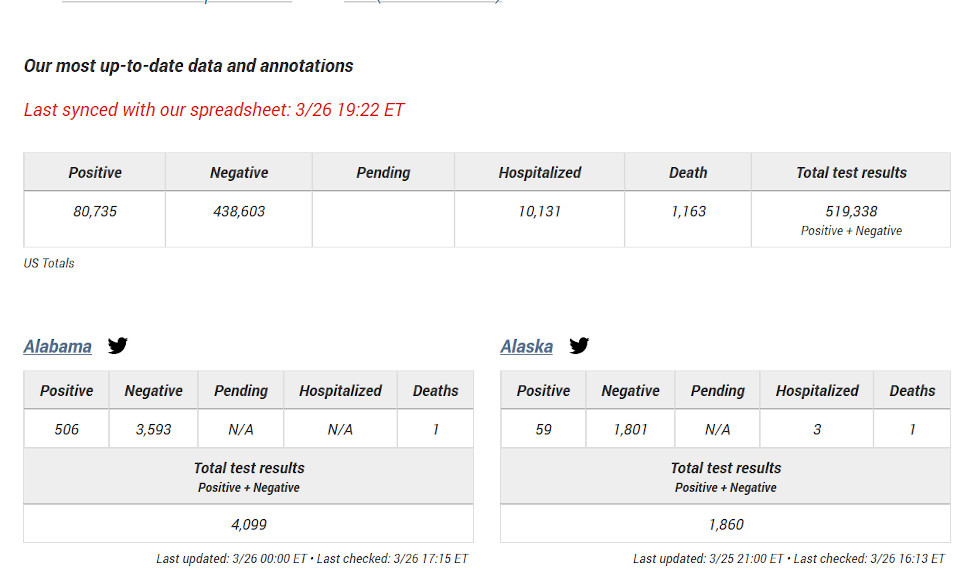Open Alabama's Twitter icon link
The width and height of the screenshot is (974, 570).
pyautogui.click(x=117, y=345)
